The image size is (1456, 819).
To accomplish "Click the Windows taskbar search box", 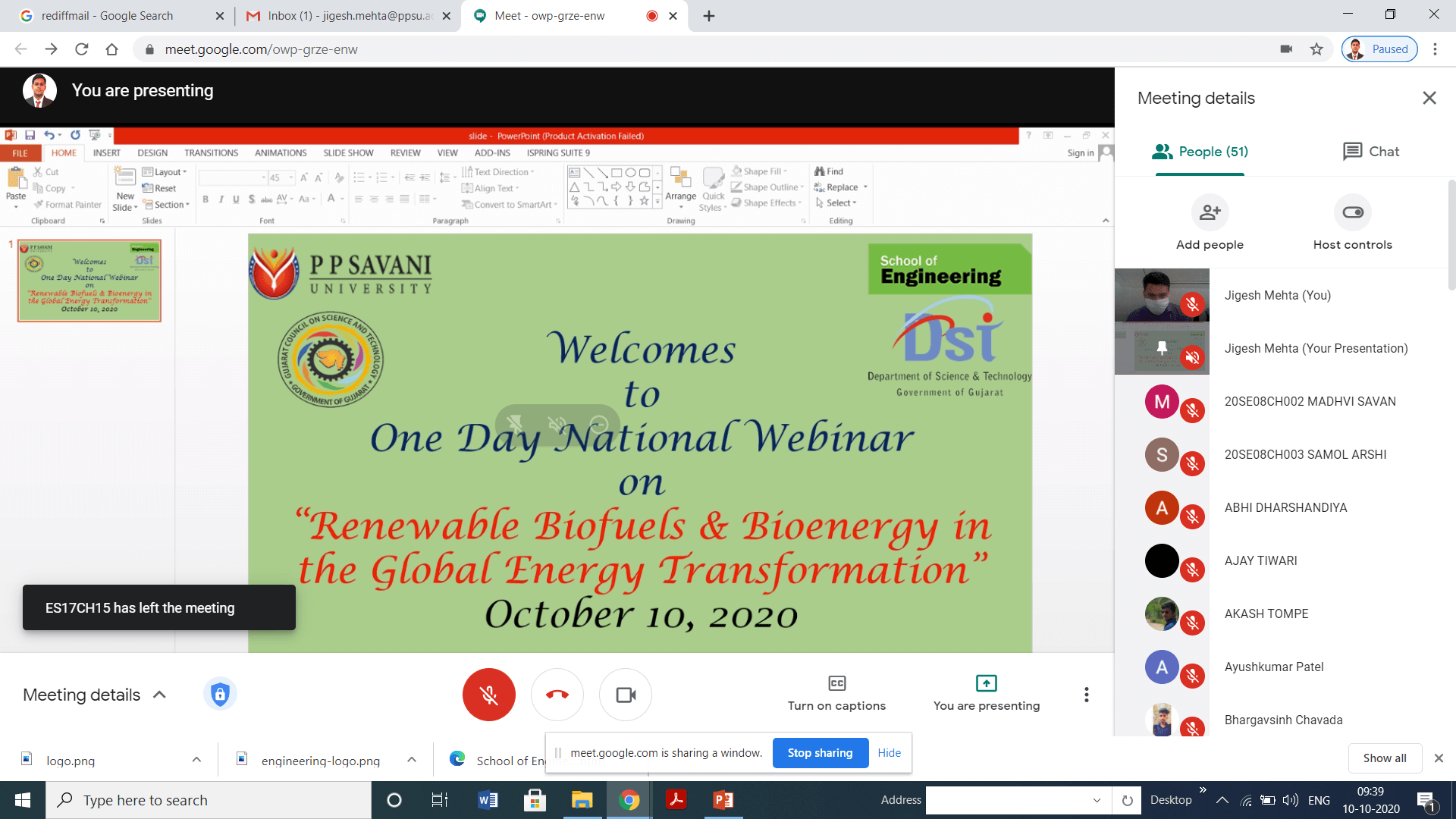I will [209, 800].
